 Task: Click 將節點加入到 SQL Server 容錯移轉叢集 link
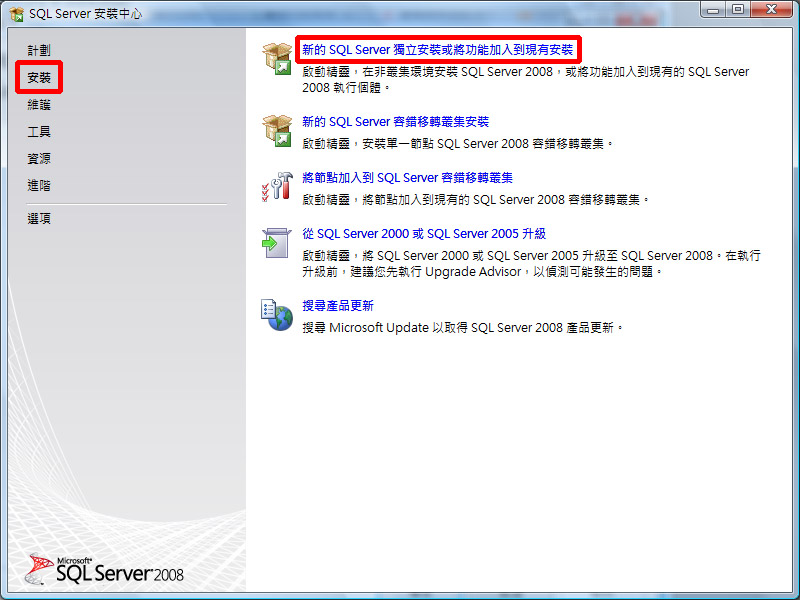(407, 178)
